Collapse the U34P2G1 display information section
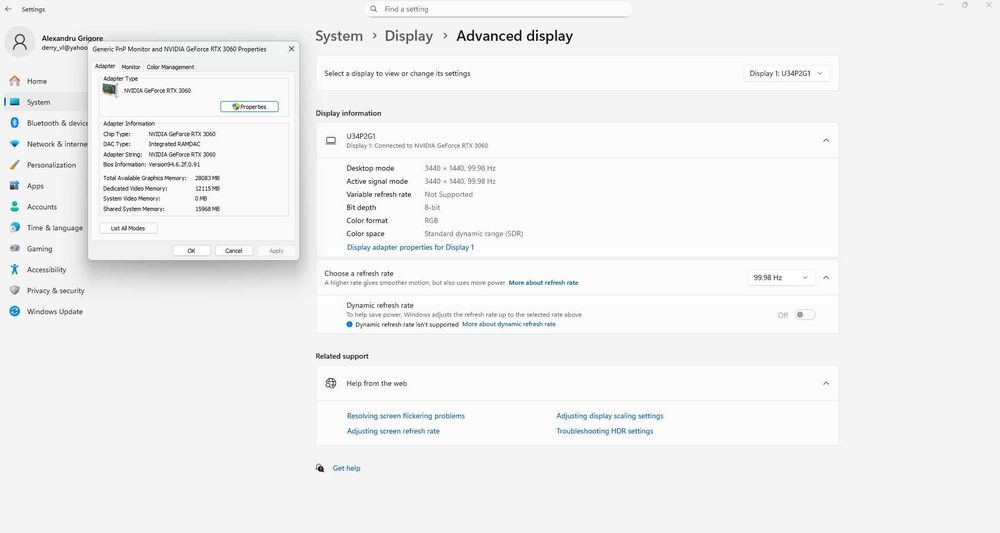1000x533 pixels. 826,140
